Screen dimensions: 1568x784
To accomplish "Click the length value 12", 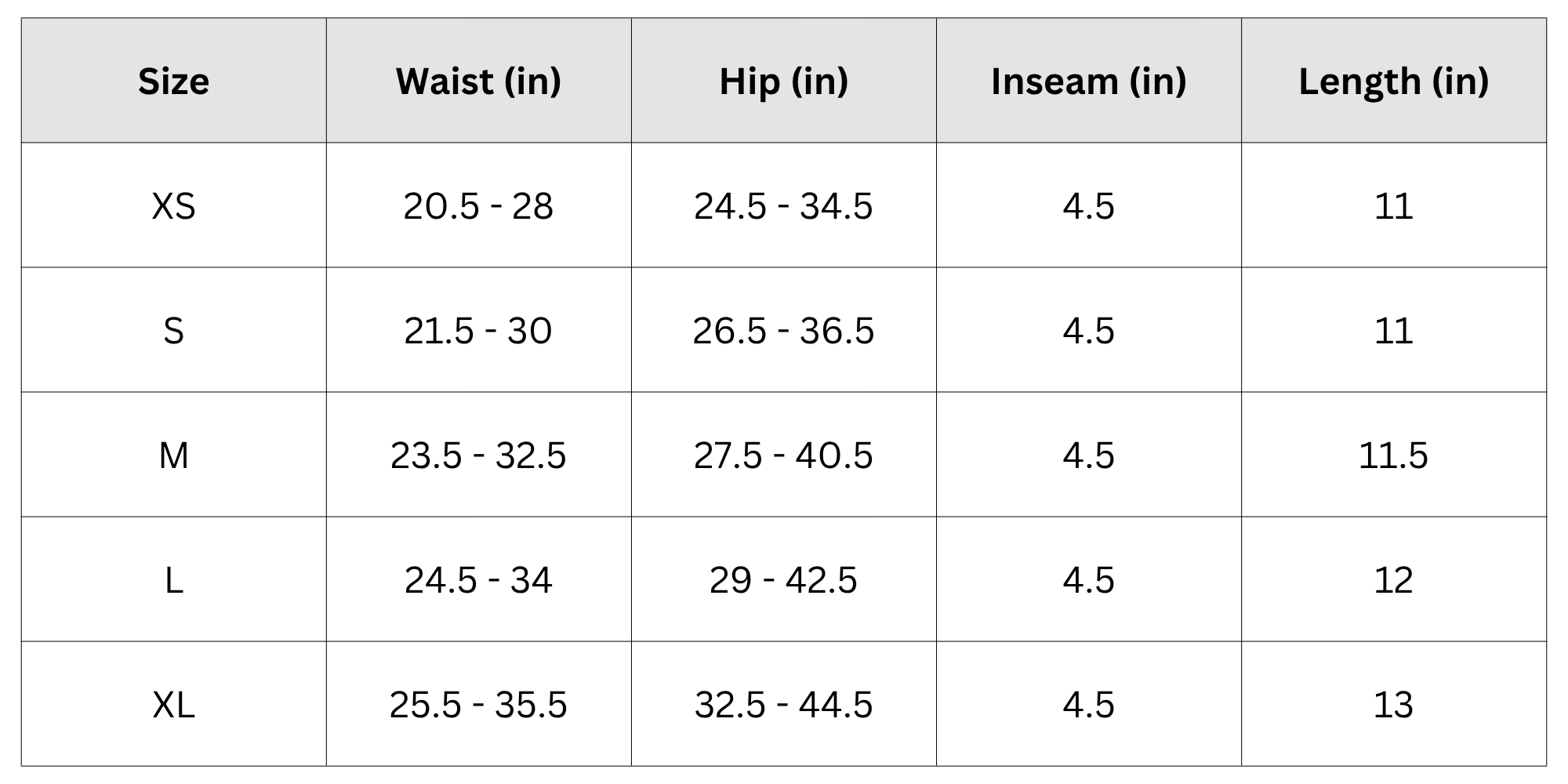I will pos(1393,580).
